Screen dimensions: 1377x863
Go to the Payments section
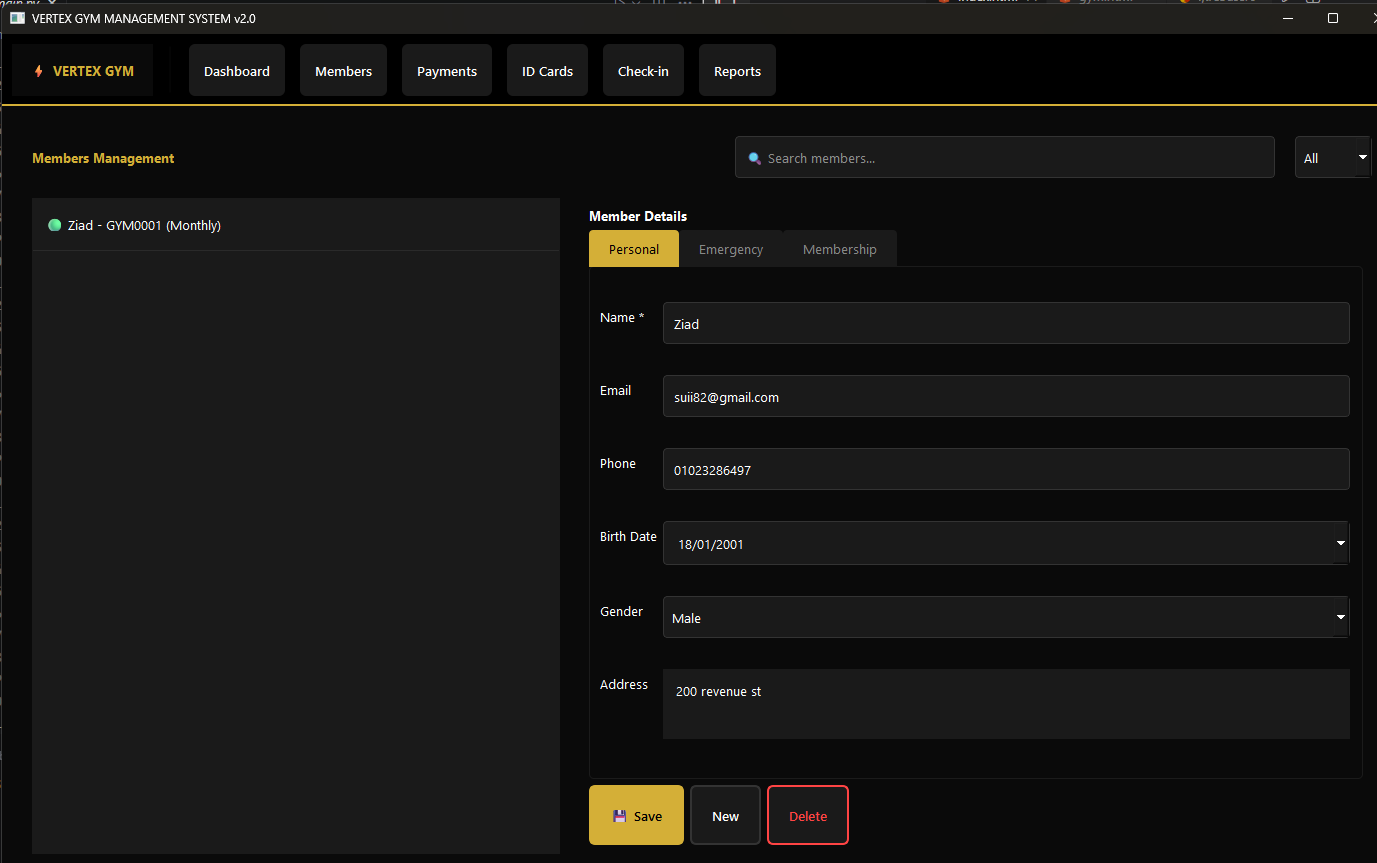point(446,71)
